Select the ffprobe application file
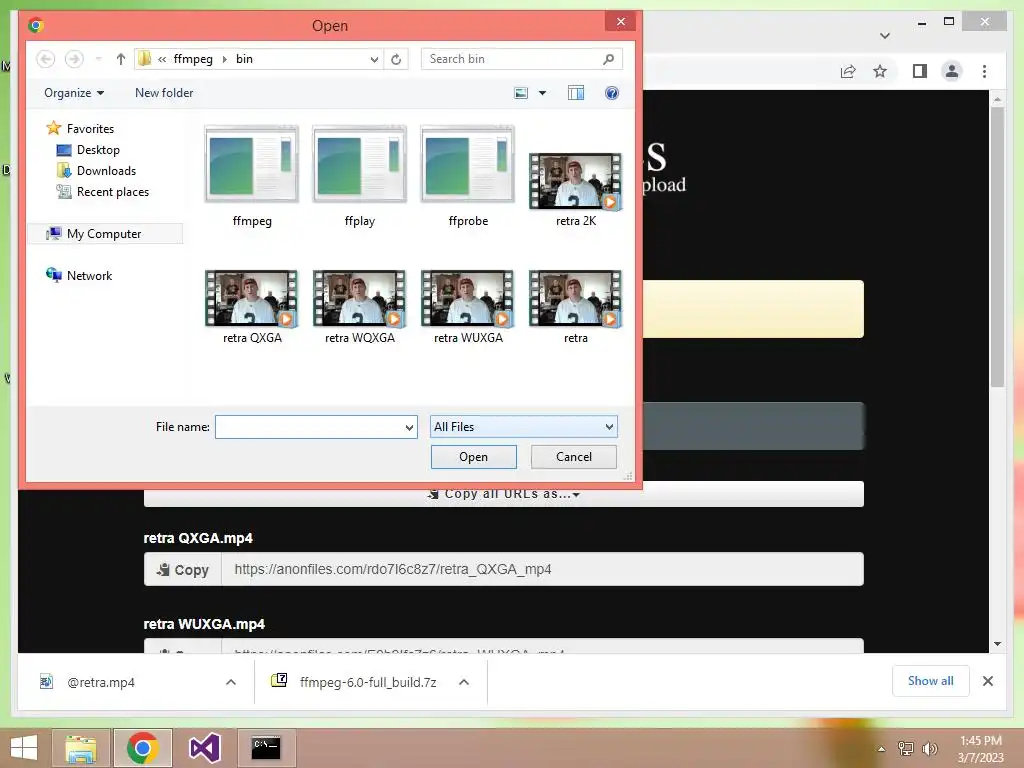1024x768 pixels. (468, 176)
